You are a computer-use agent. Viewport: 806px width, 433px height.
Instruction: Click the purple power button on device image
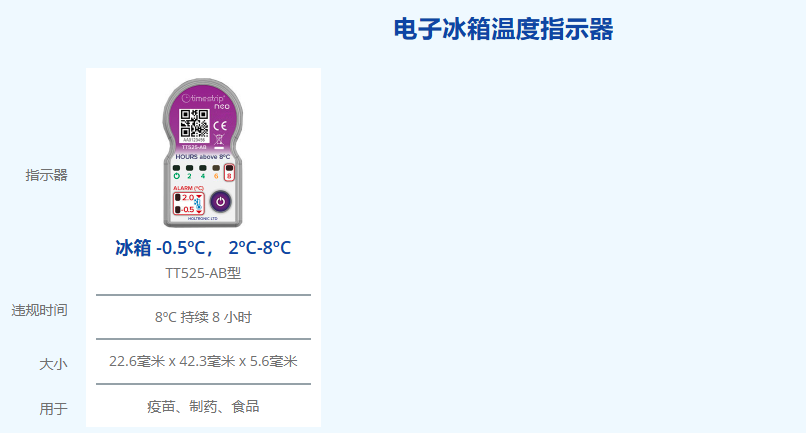[221, 202]
